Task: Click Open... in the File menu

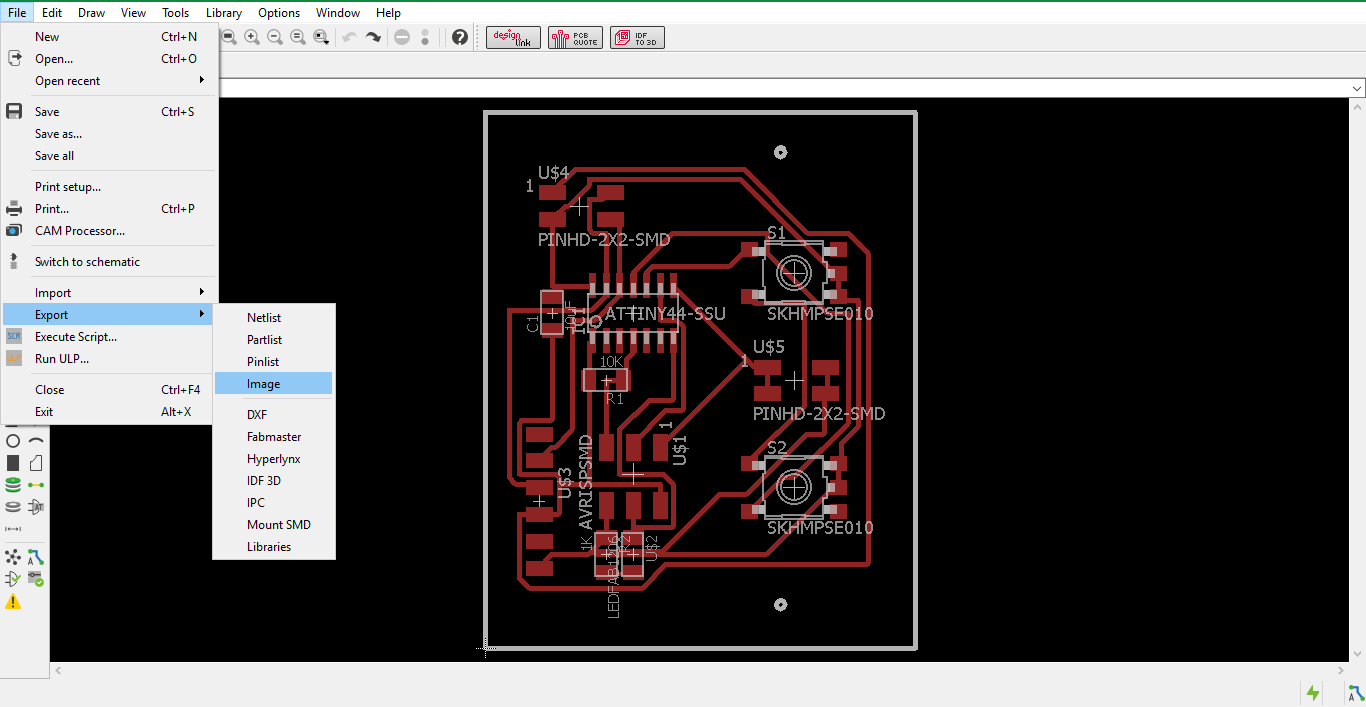Action: [x=109, y=59]
